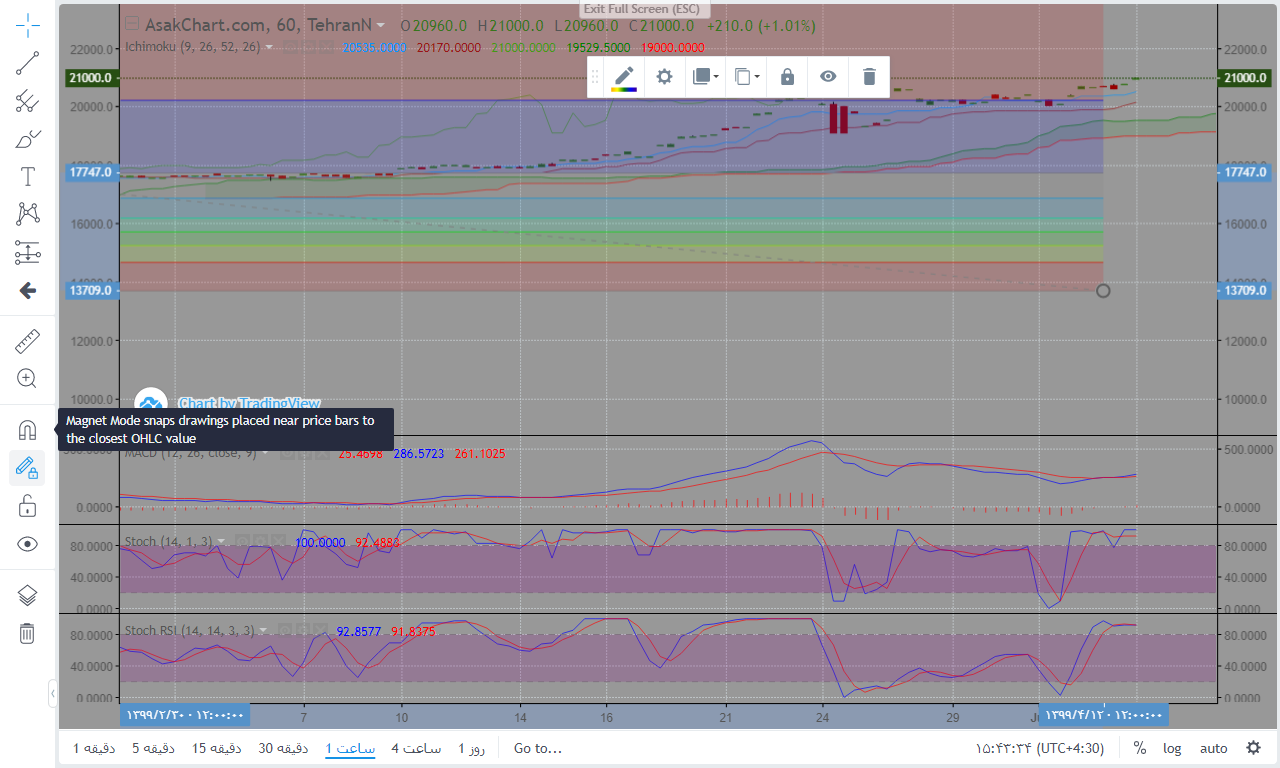Click the floating toolbar drag handle
The height and width of the screenshot is (768, 1280).
[596, 77]
